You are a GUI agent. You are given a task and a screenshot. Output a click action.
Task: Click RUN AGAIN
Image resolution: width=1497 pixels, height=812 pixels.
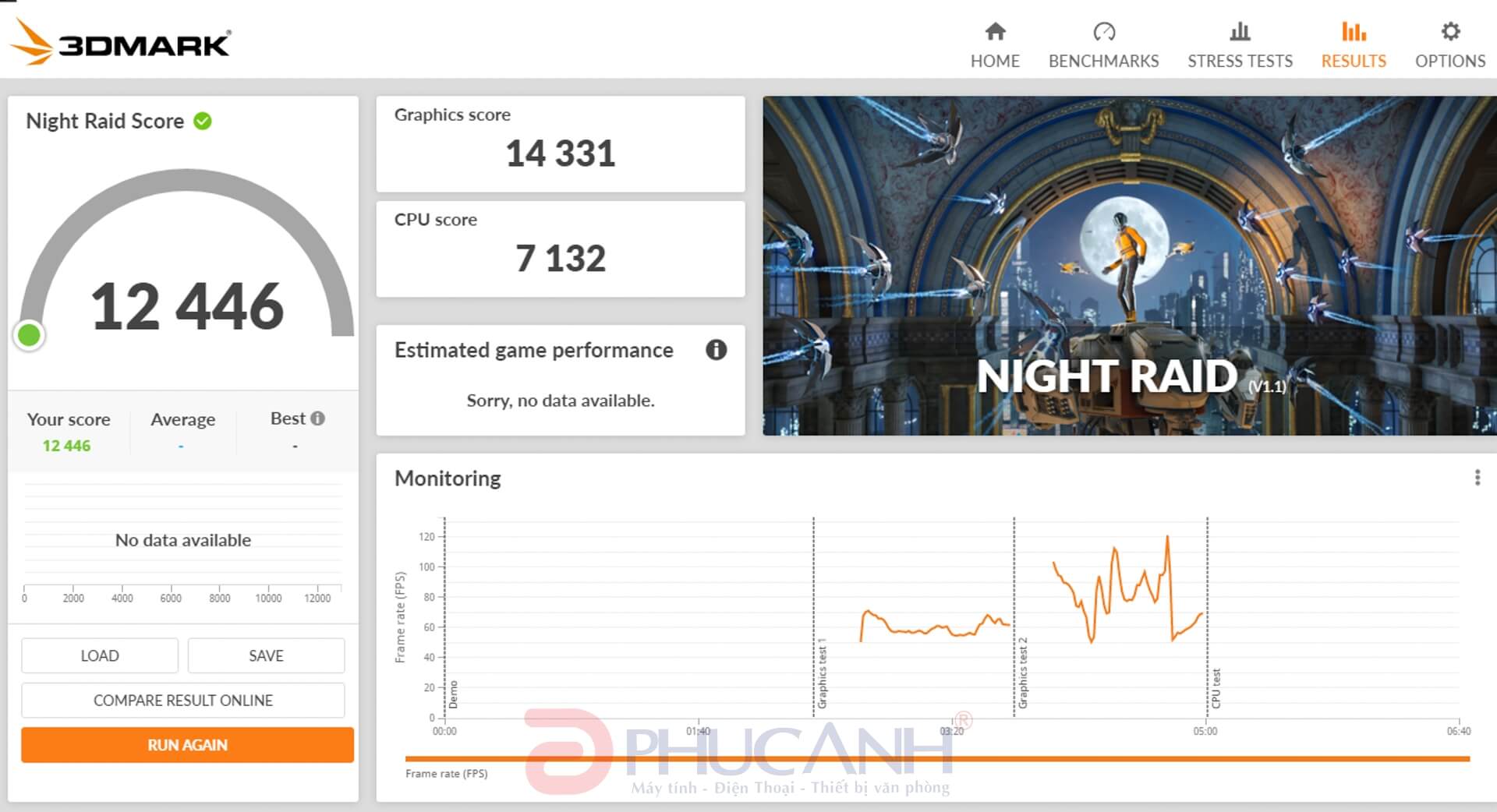point(187,745)
